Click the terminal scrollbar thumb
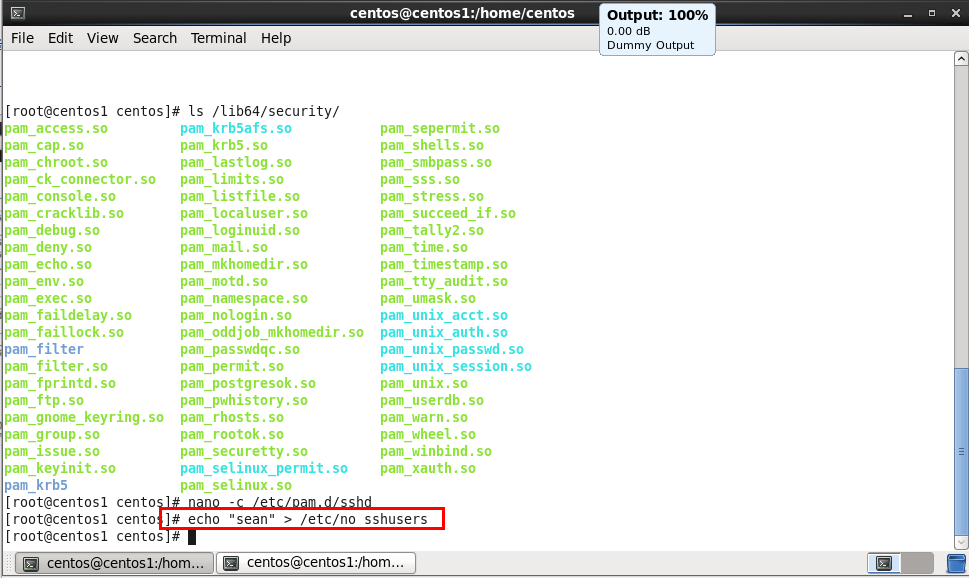Viewport: 969px width, 578px height. point(961,451)
